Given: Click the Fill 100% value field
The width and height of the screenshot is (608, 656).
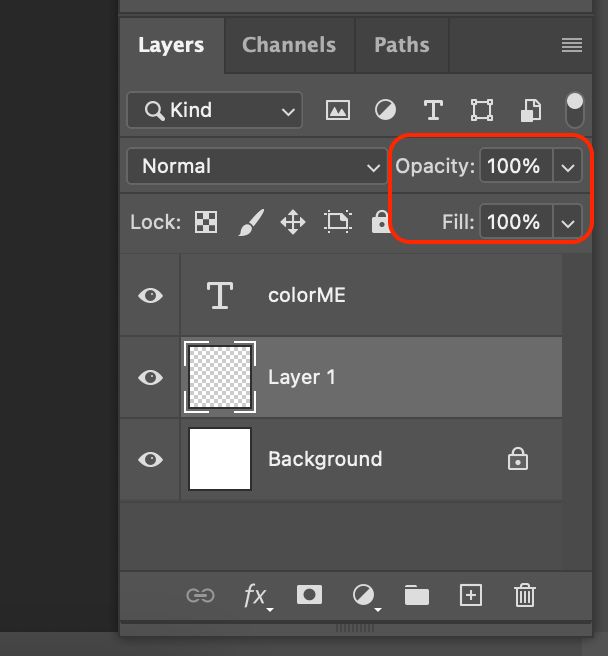Looking at the screenshot, I should [516, 222].
